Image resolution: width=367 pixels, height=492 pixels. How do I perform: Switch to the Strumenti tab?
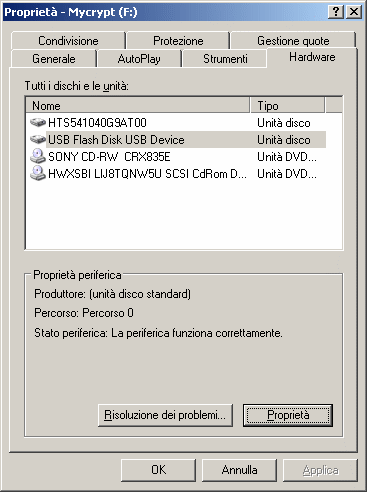[225, 59]
